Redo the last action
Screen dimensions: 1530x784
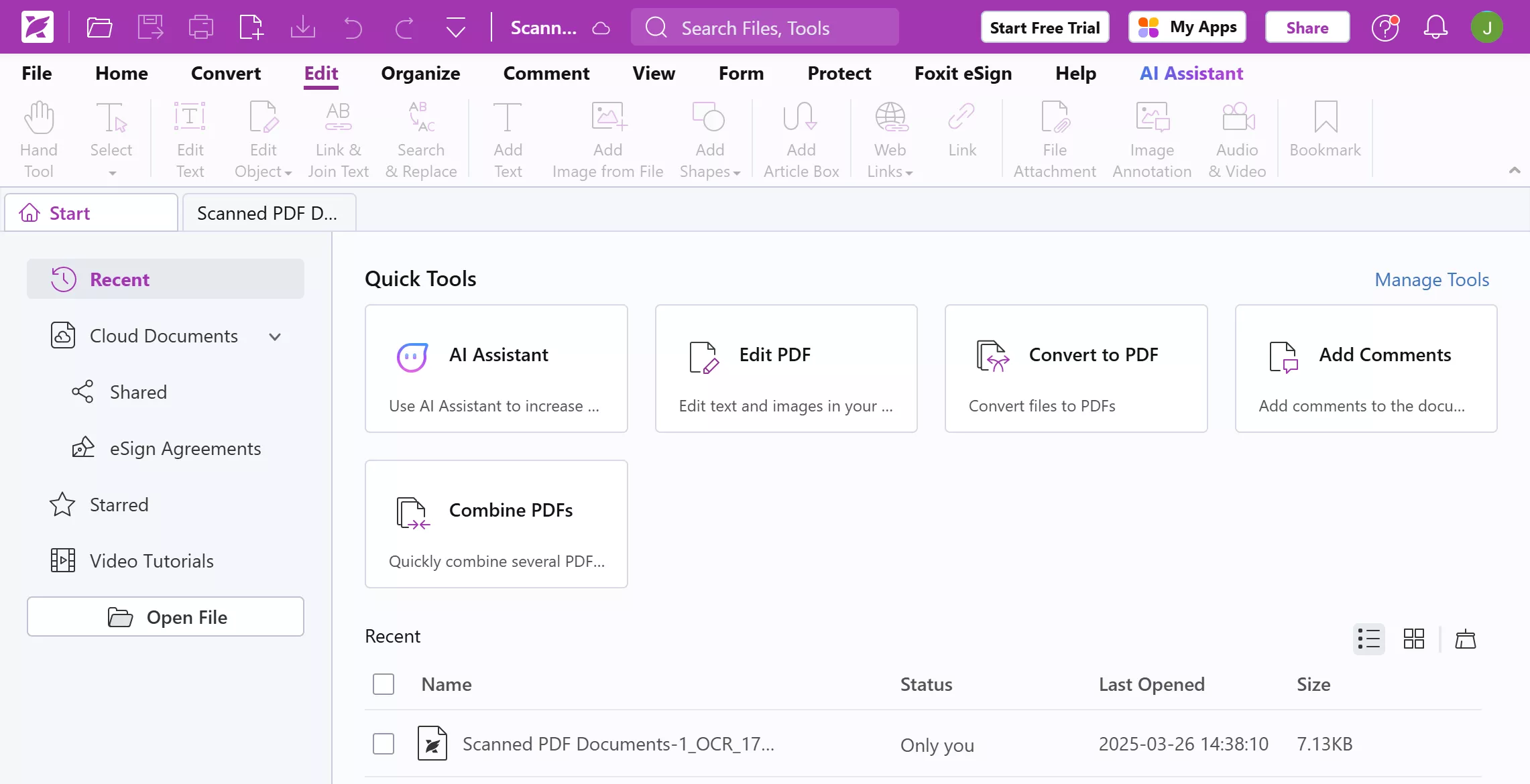pos(404,28)
